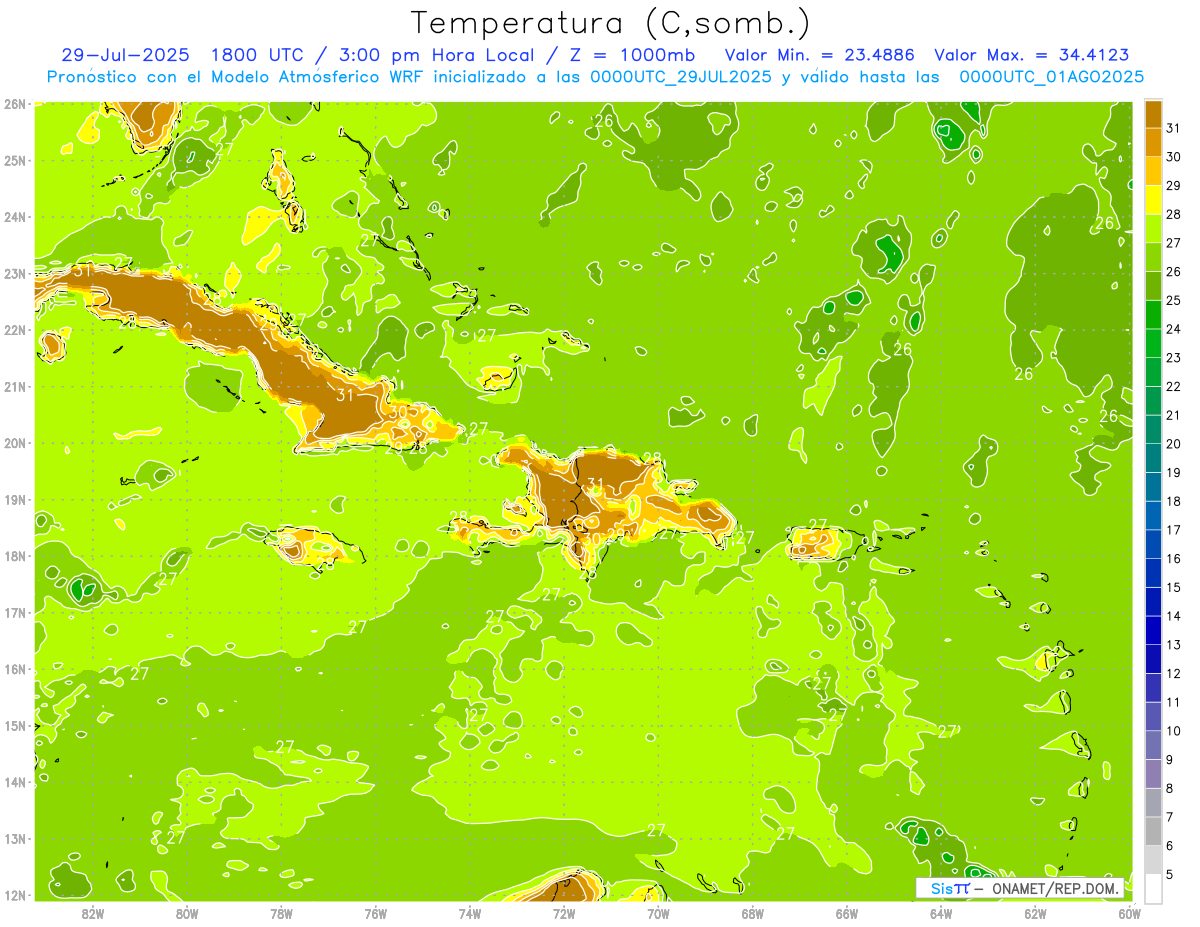Click the '64W' longitude axis label
The width and height of the screenshot is (1200, 927).
pyautogui.click(x=941, y=912)
